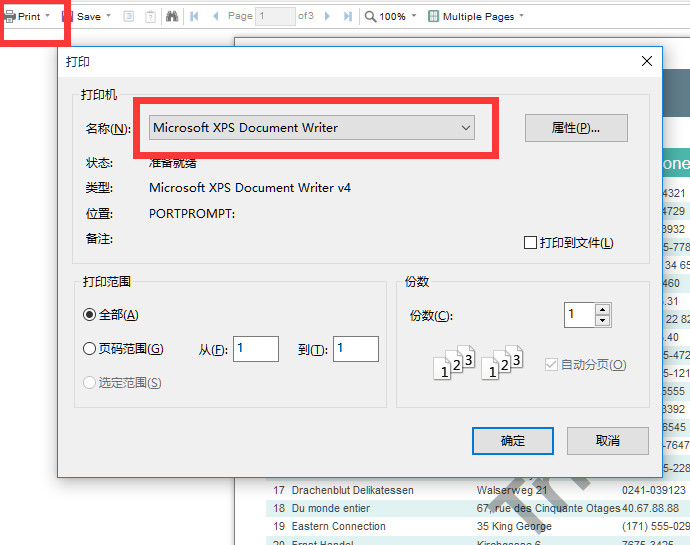Open the Save dropdown arrow
The image size is (690, 545).
click(108, 17)
